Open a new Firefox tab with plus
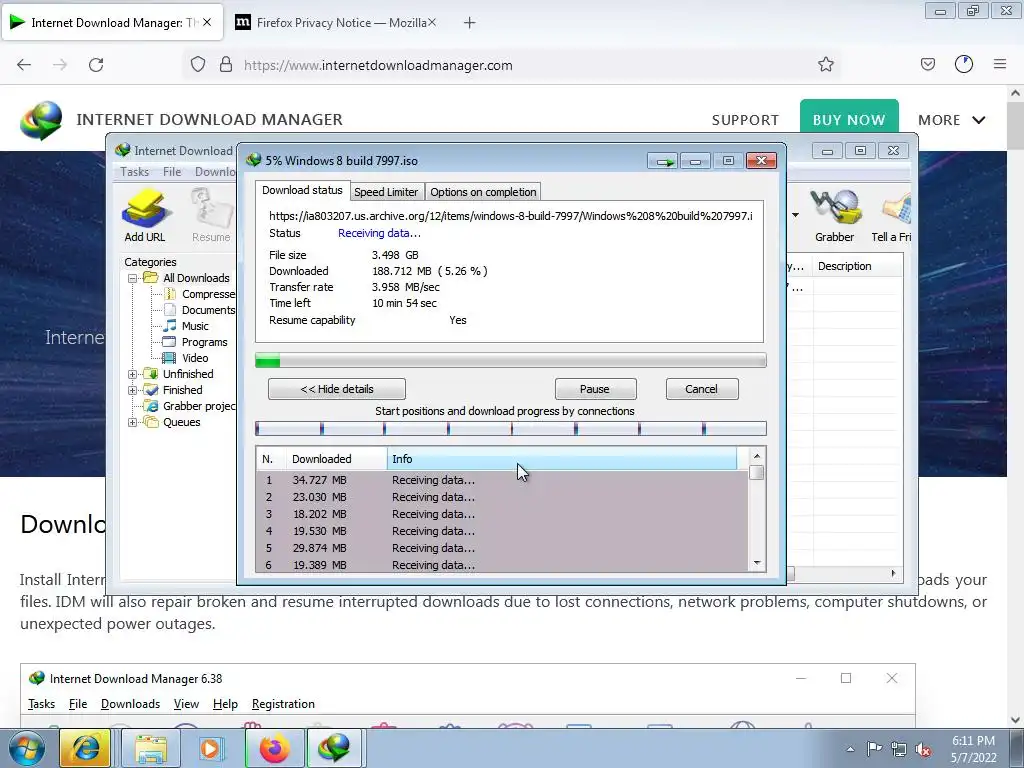The image size is (1024, 768). pyautogui.click(x=470, y=23)
